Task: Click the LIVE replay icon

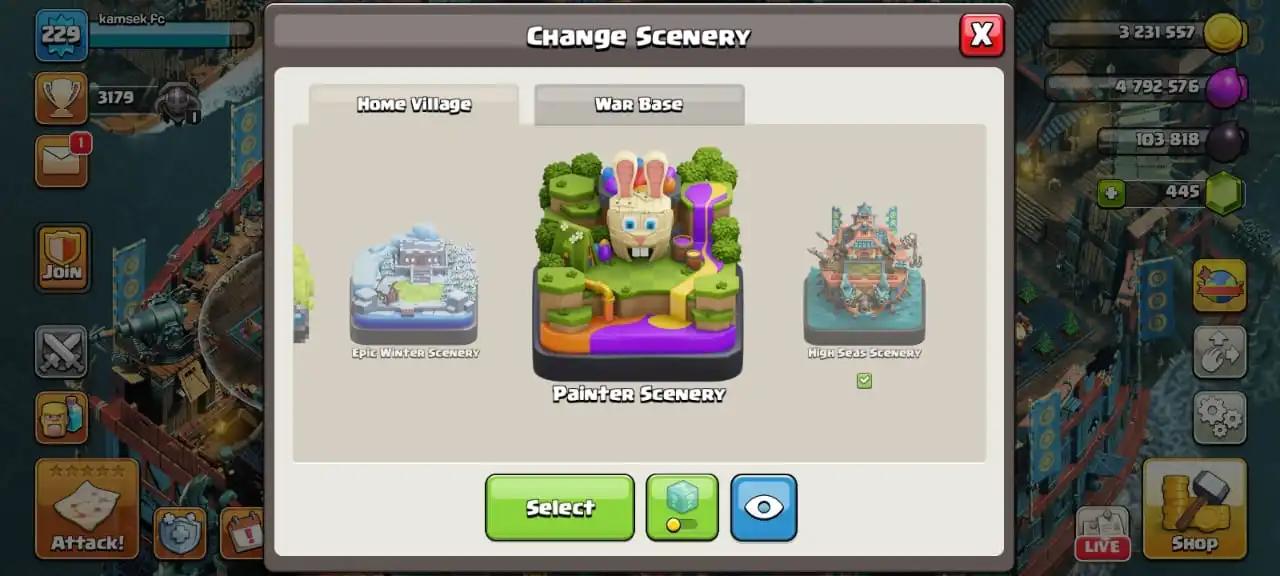Action: coord(1102,533)
